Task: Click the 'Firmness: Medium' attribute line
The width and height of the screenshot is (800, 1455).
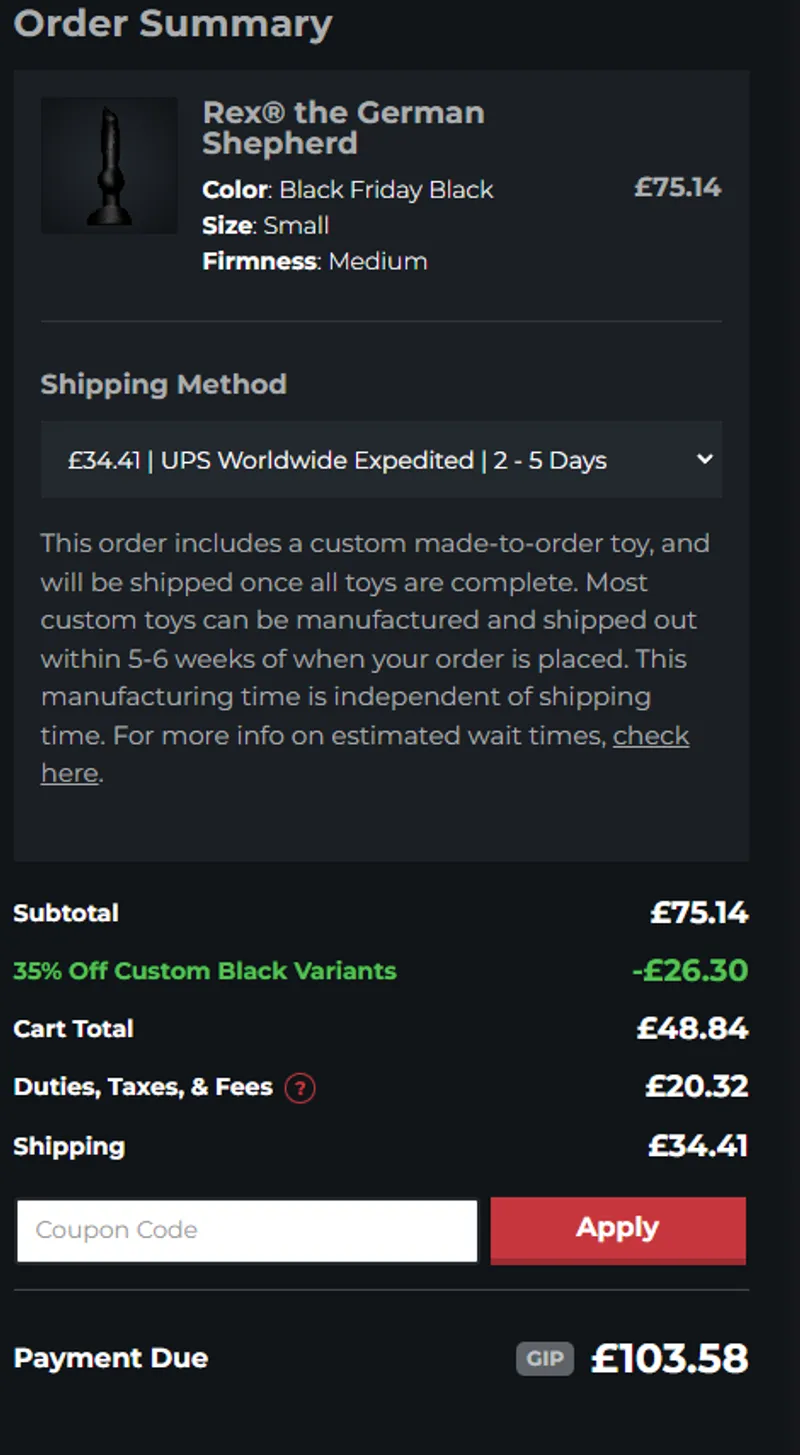Action: coord(314,262)
